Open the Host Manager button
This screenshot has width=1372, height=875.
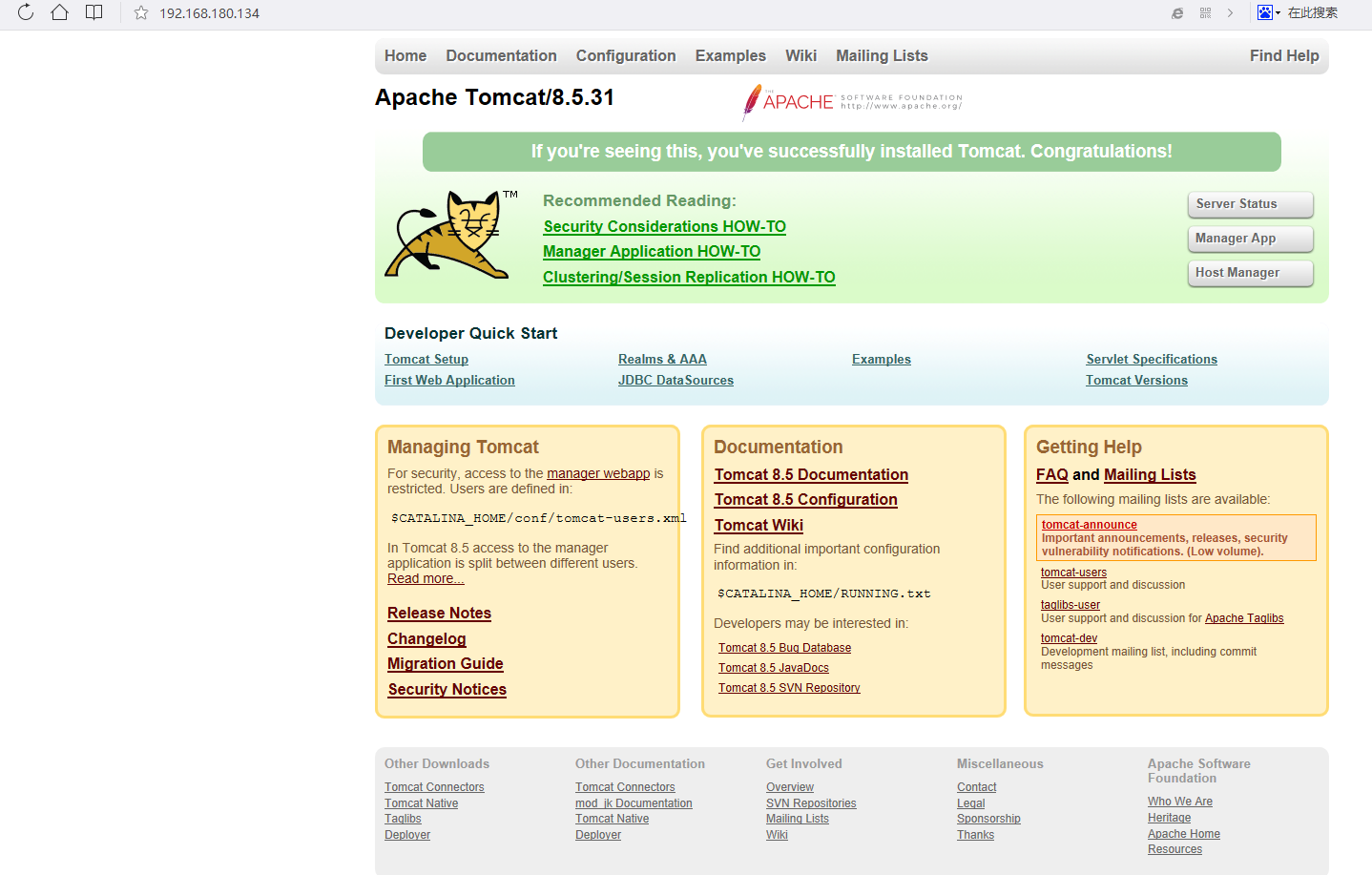1251,273
